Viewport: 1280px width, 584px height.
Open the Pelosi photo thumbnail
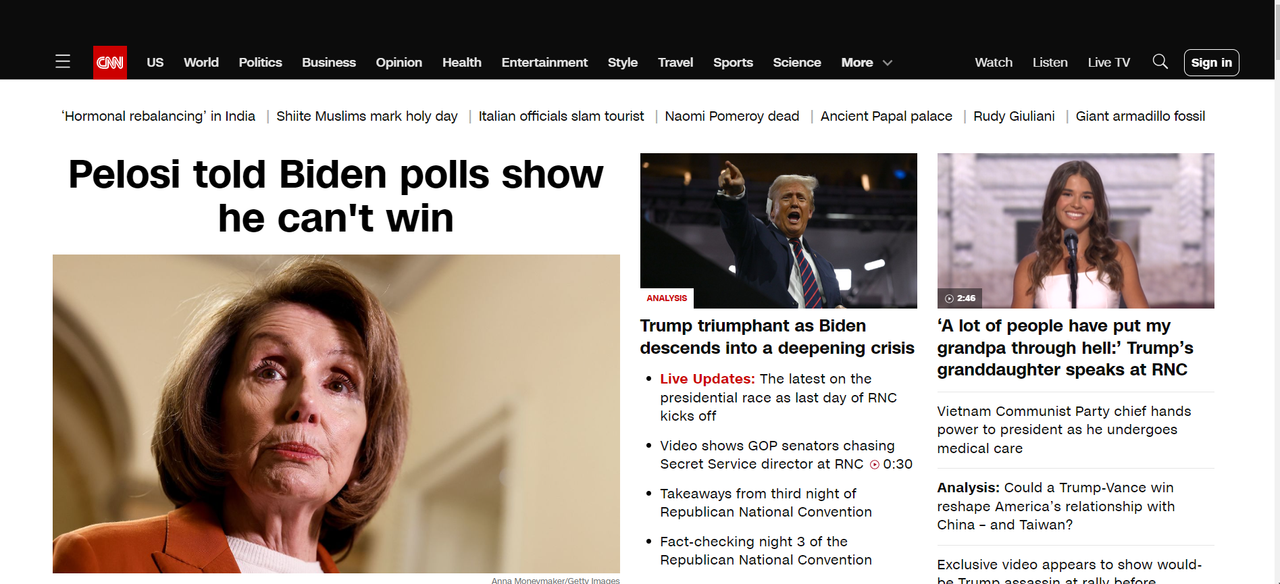[x=336, y=413]
